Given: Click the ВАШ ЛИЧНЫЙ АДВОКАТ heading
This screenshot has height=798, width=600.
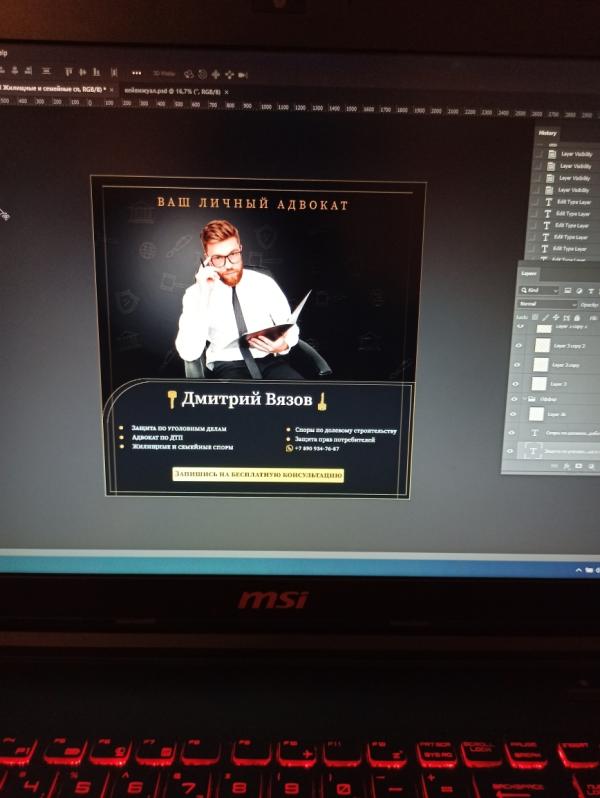Looking at the screenshot, I should (252, 204).
